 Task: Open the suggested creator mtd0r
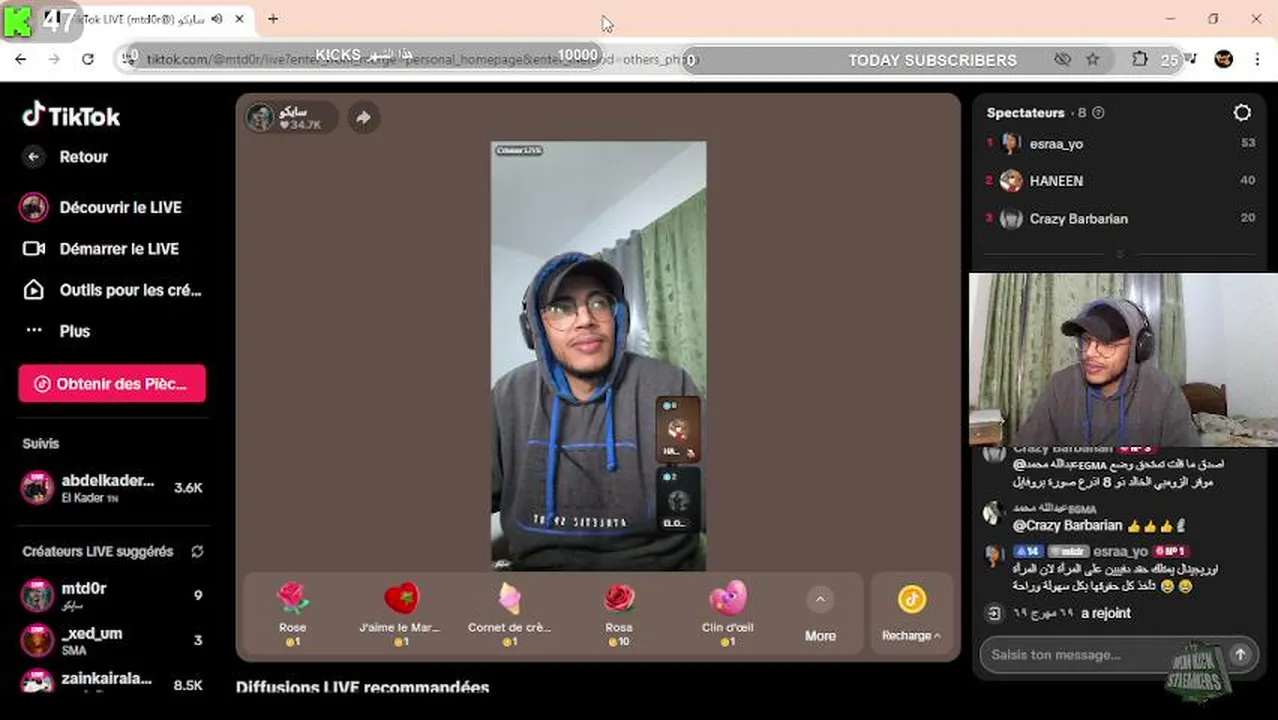(x=112, y=595)
